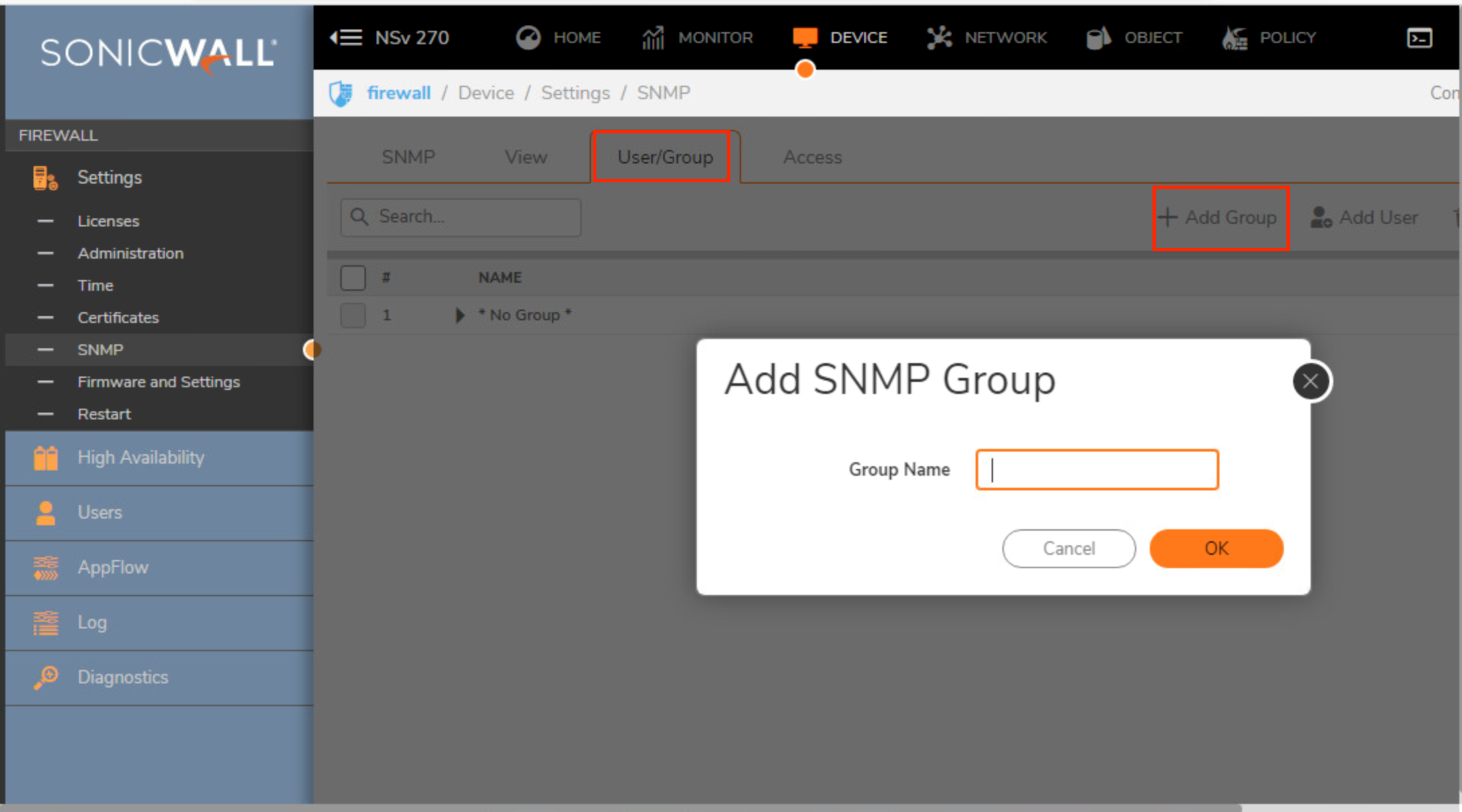1462x812 pixels.
Task: Click the HOME gauge icon
Action: [528, 38]
